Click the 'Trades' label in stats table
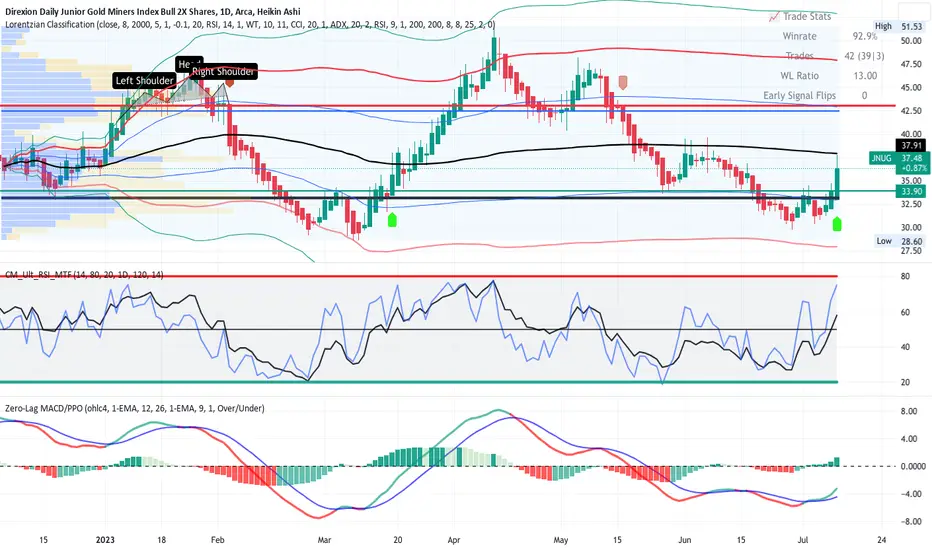The height and width of the screenshot is (550, 932). (x=799, y=56)
